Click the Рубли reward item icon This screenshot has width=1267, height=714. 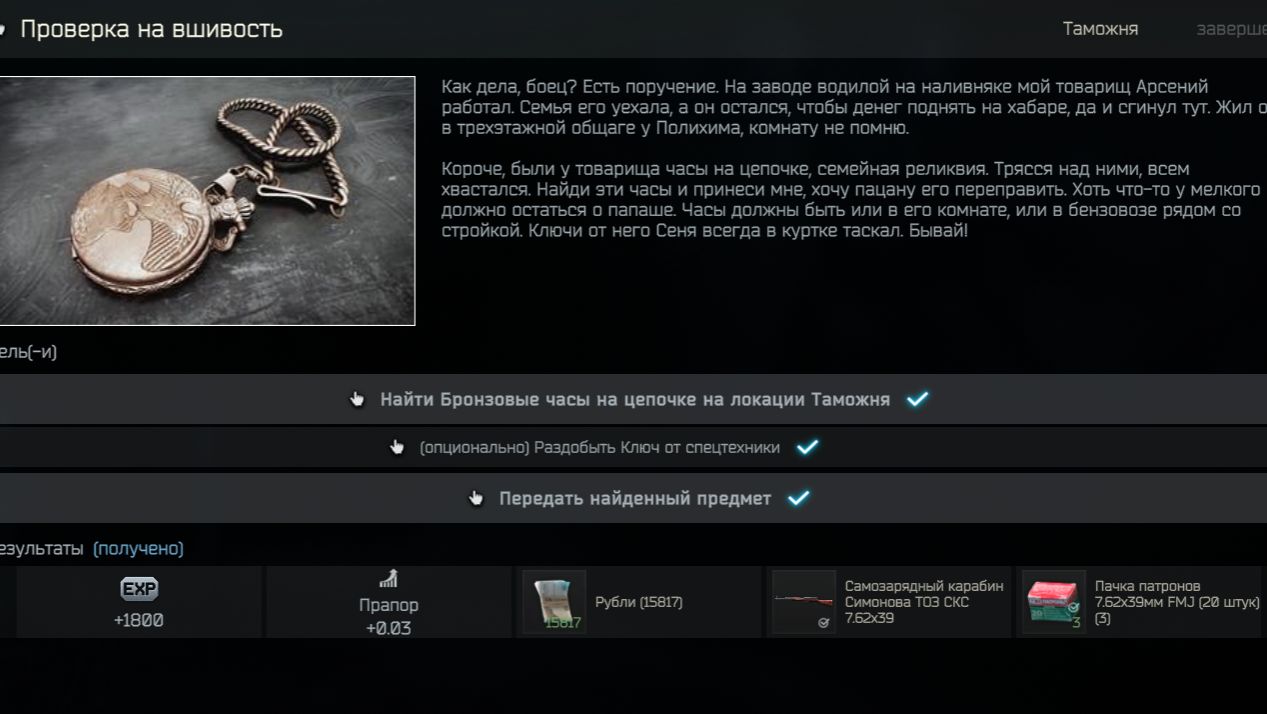(553, 603)
